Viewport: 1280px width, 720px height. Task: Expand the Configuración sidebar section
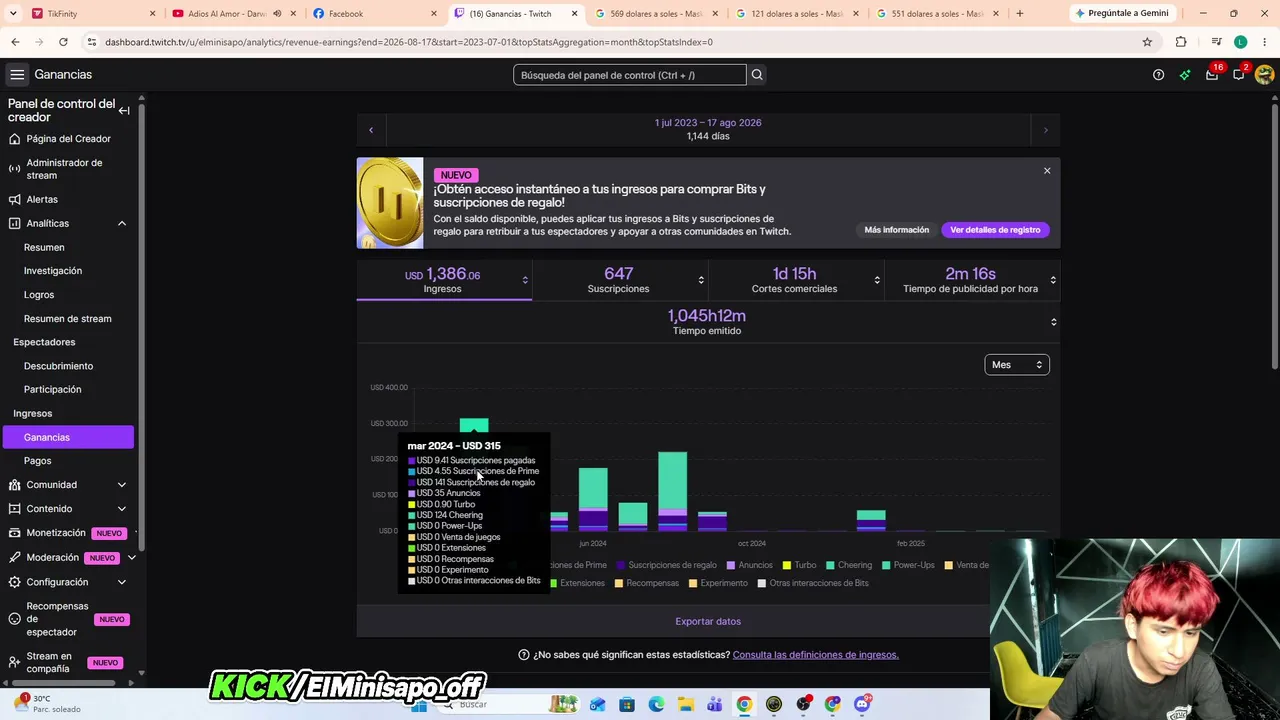pos(122,582)
